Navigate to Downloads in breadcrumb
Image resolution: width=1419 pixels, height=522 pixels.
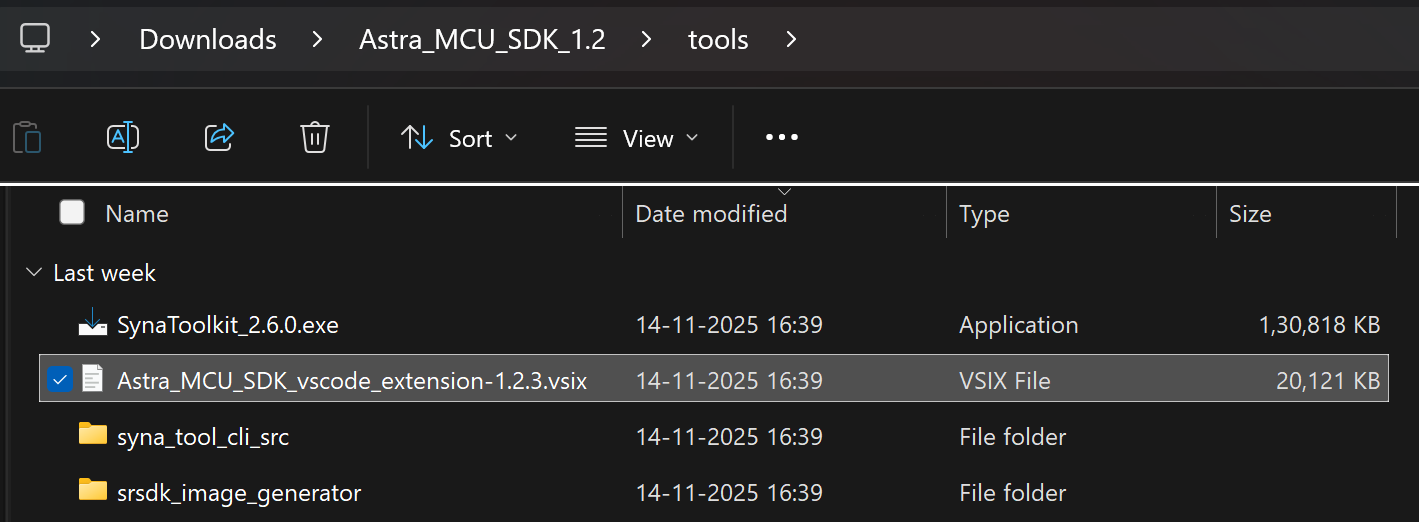click(207, 40)
